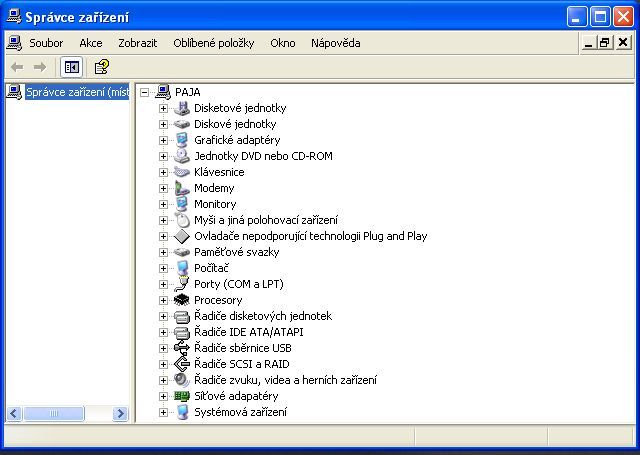Expand the Modemy node
Image resolution: width=640 pixels, height=455 pixels.
pos(163,188)
